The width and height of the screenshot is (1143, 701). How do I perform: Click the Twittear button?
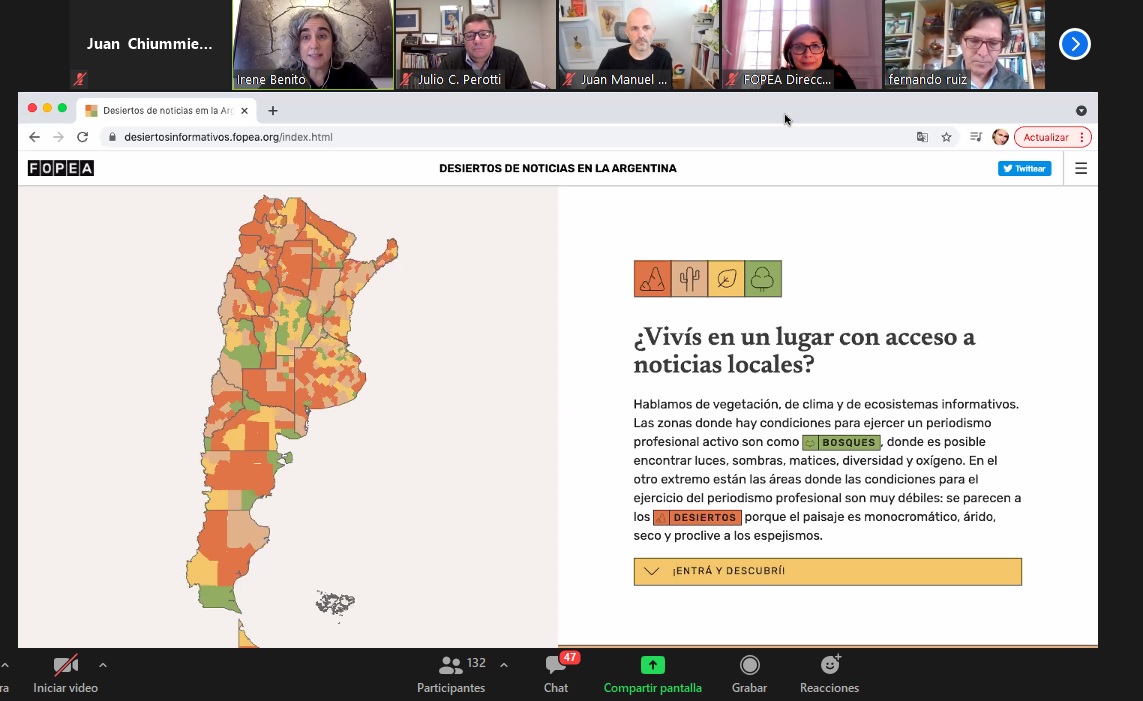(x=1024, y=169)
